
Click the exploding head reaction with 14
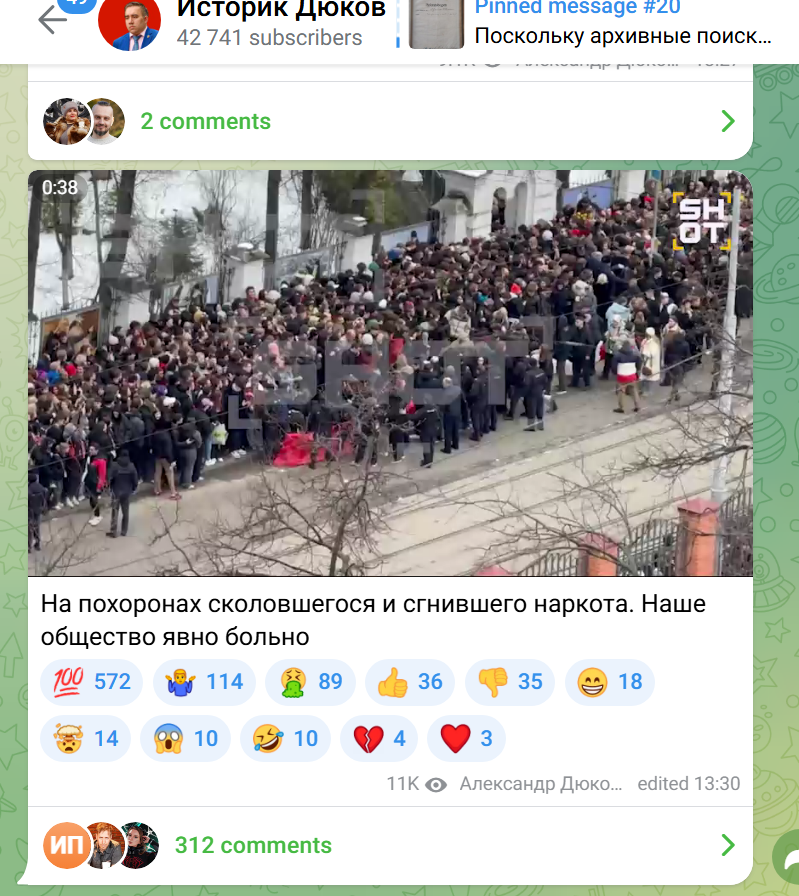pyautogui.click(x=85, y=738)
